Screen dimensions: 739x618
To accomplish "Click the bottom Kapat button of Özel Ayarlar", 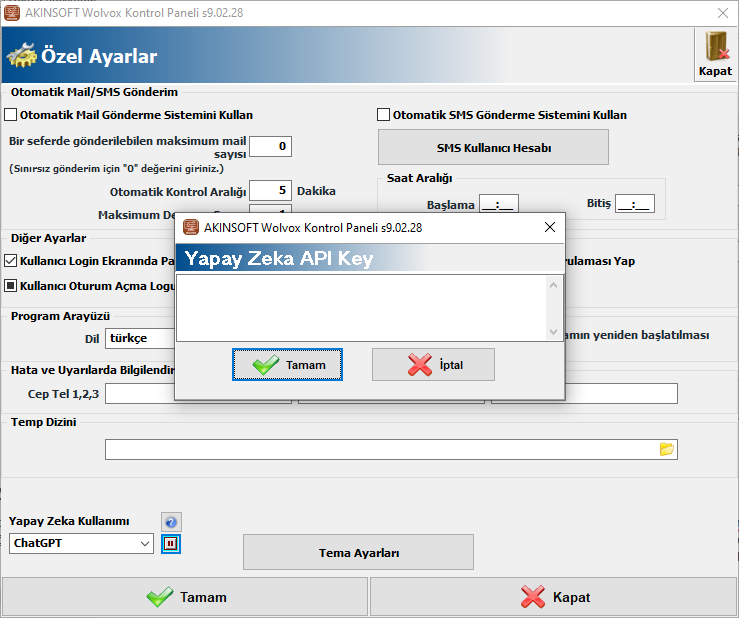I will click(x=554, y=597).
